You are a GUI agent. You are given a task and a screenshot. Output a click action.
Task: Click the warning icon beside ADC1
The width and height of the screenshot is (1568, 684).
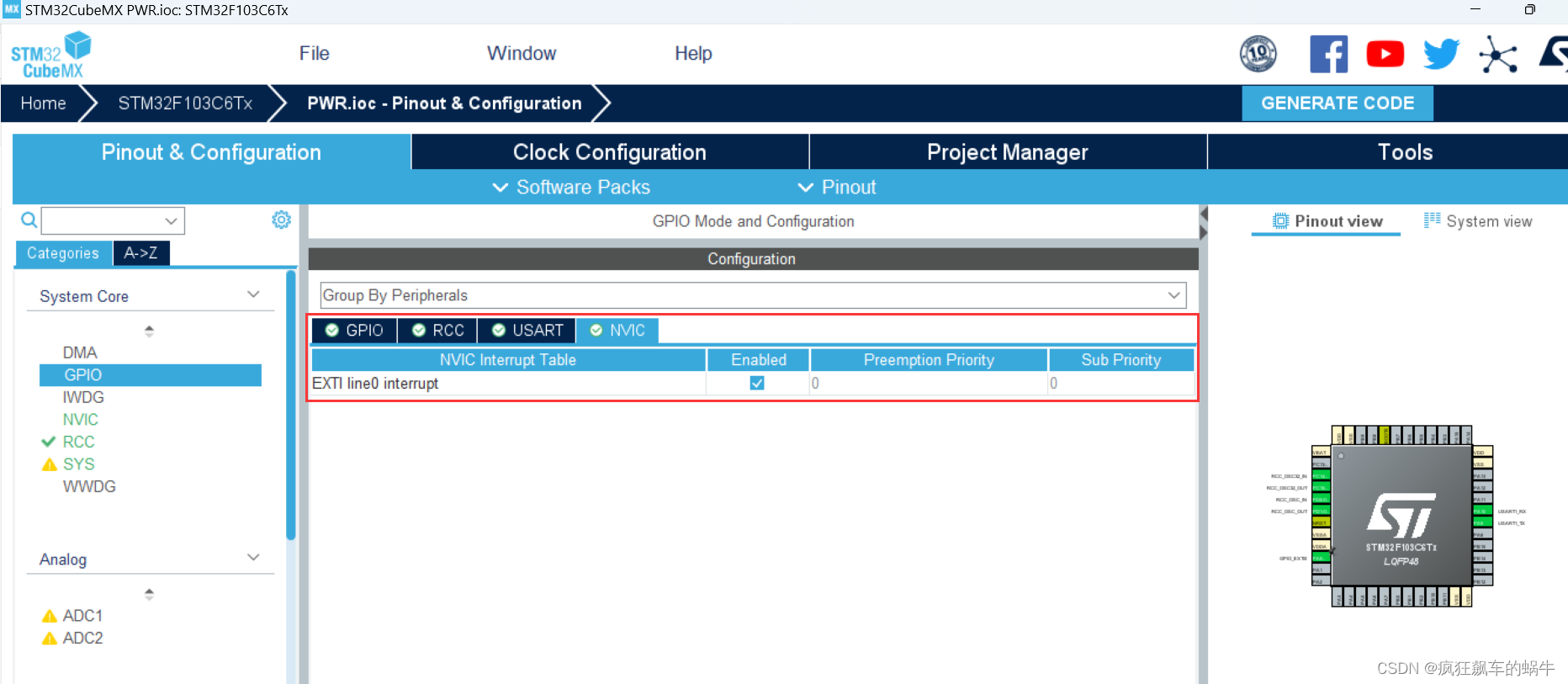[x=49, y=616]
